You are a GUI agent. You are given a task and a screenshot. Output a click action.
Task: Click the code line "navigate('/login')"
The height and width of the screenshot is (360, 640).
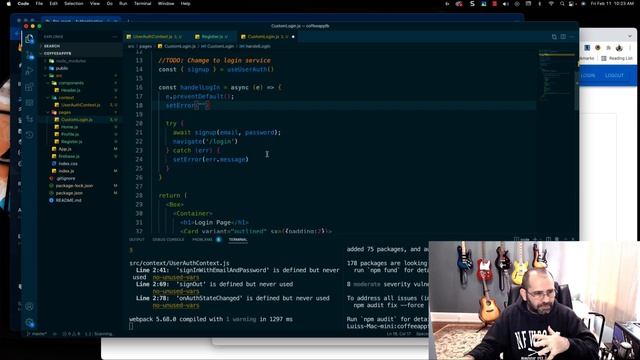(x=205, y=141)
